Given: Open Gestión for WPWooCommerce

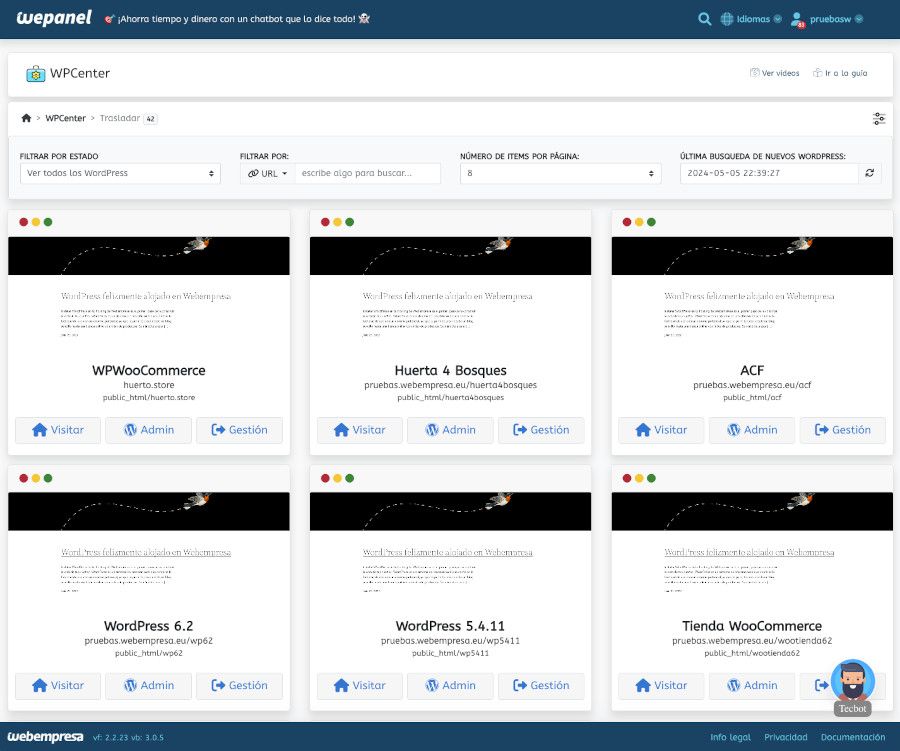Looking at the screenshot, I should click(239, 430).
